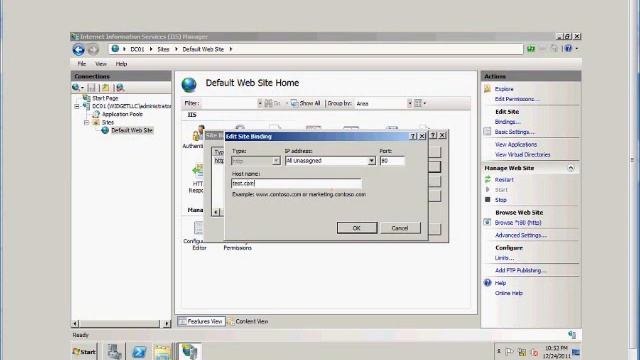Click the View Virtual Directories link

point(522,155)
